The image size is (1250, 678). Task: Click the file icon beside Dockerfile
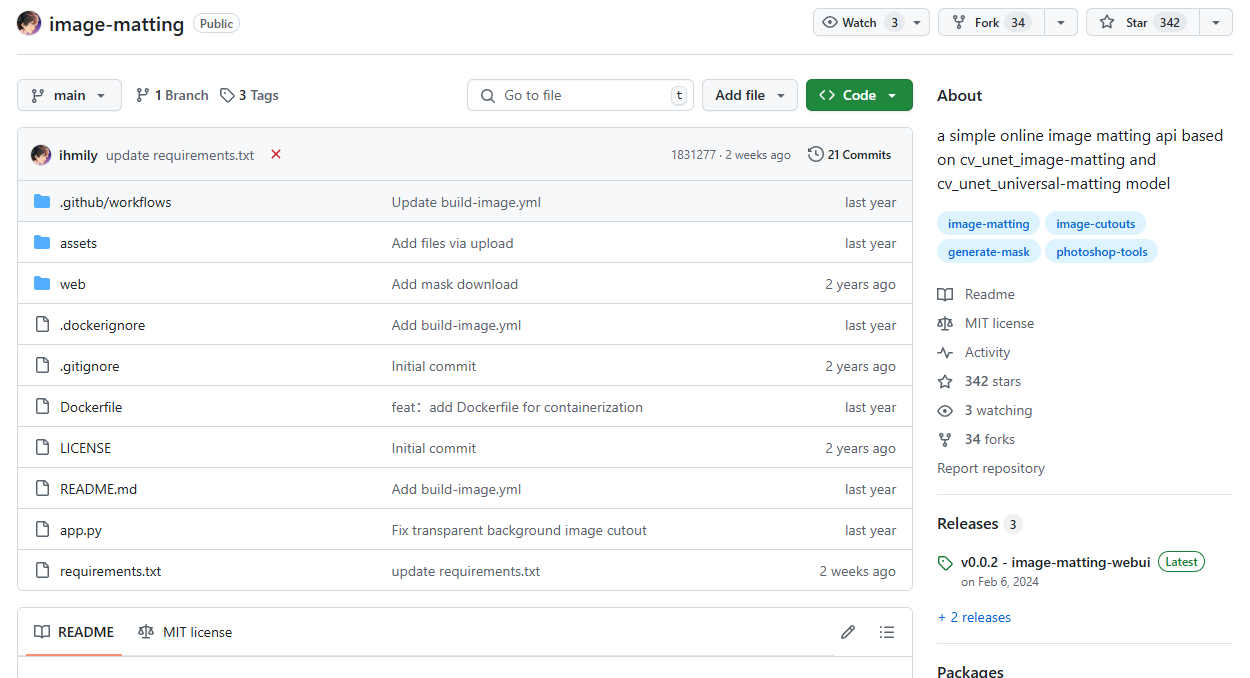click(42, 407)
